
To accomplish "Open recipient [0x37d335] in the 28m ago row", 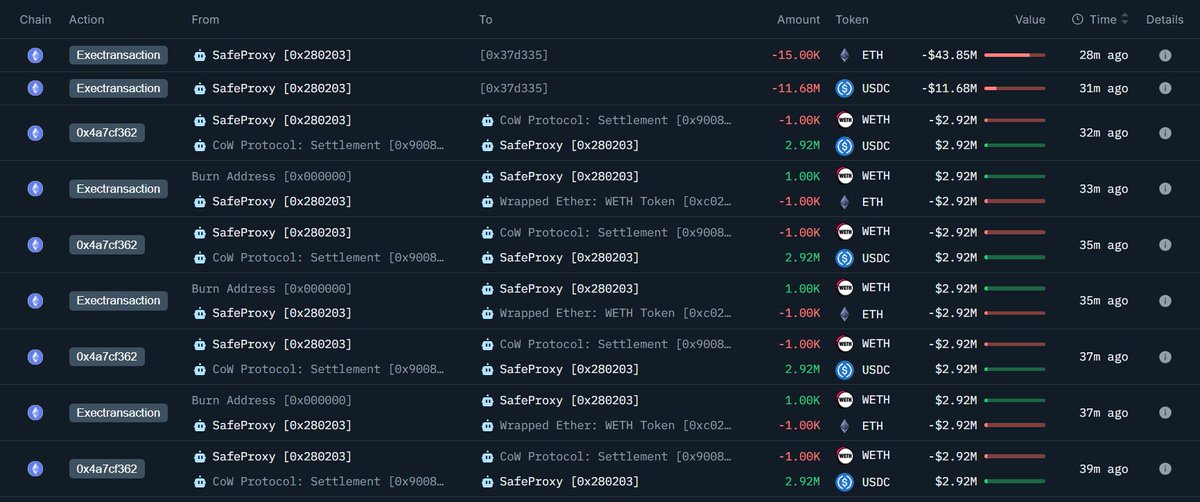I will 514,55.
